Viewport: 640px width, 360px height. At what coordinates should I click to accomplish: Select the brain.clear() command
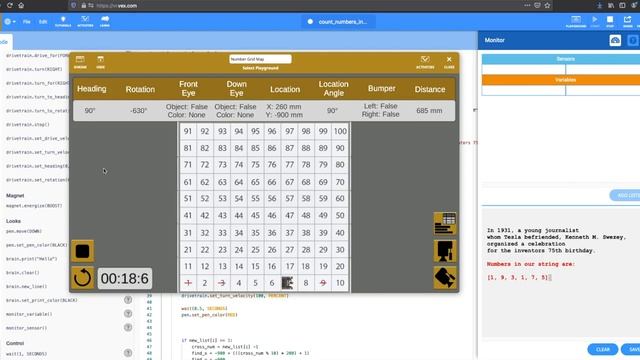23,273
